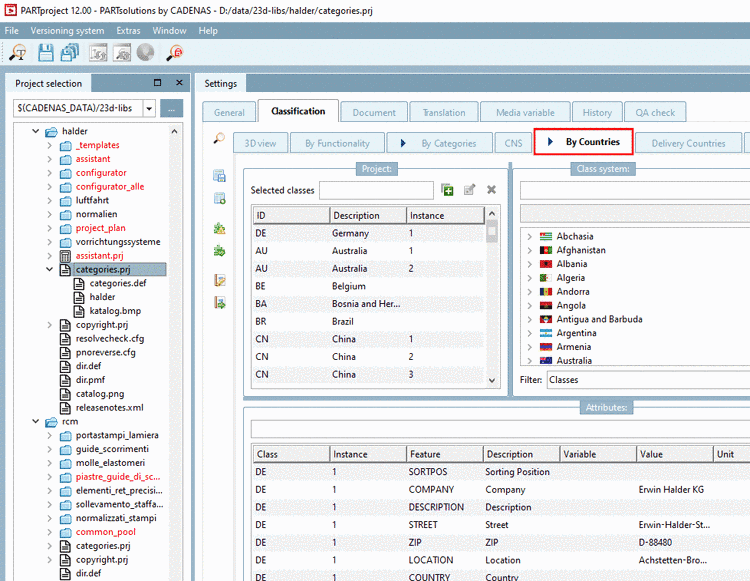Click the browse button with three dots
Viewport: 750px width, 581px height.
pyautogui.click(x=173, y=108)
